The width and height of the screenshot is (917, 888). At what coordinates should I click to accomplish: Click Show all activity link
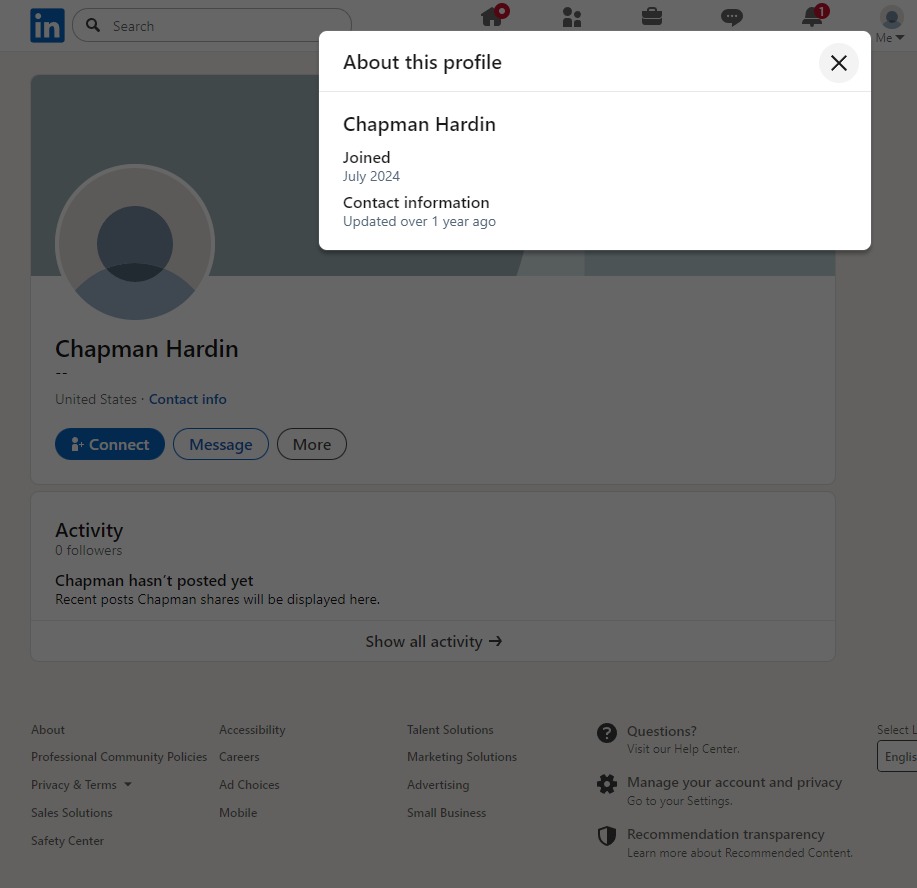(x=433, y=641)
